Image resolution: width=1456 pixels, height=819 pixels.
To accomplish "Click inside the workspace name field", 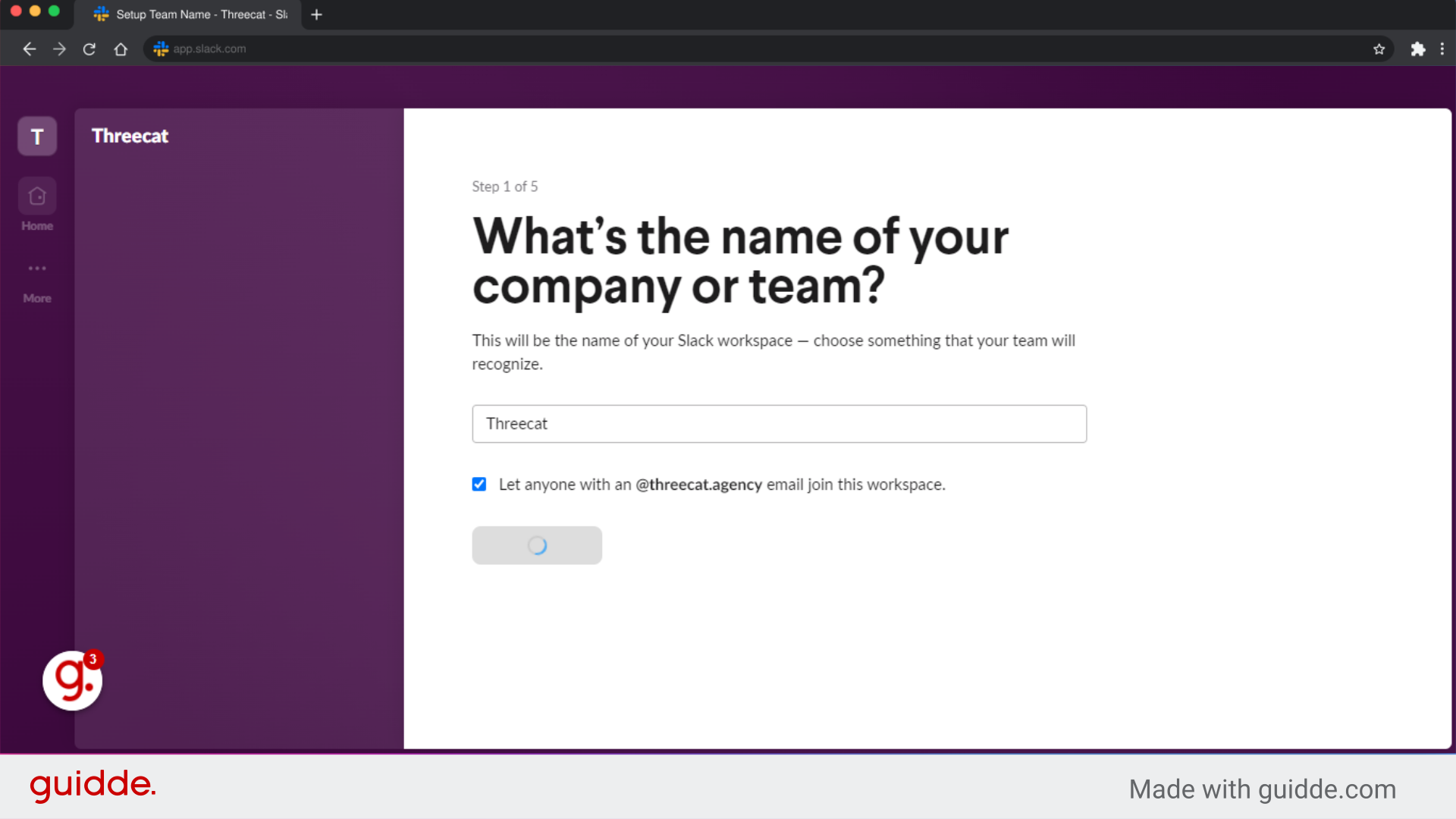I will pyautogui.click(x=779, y=424).
